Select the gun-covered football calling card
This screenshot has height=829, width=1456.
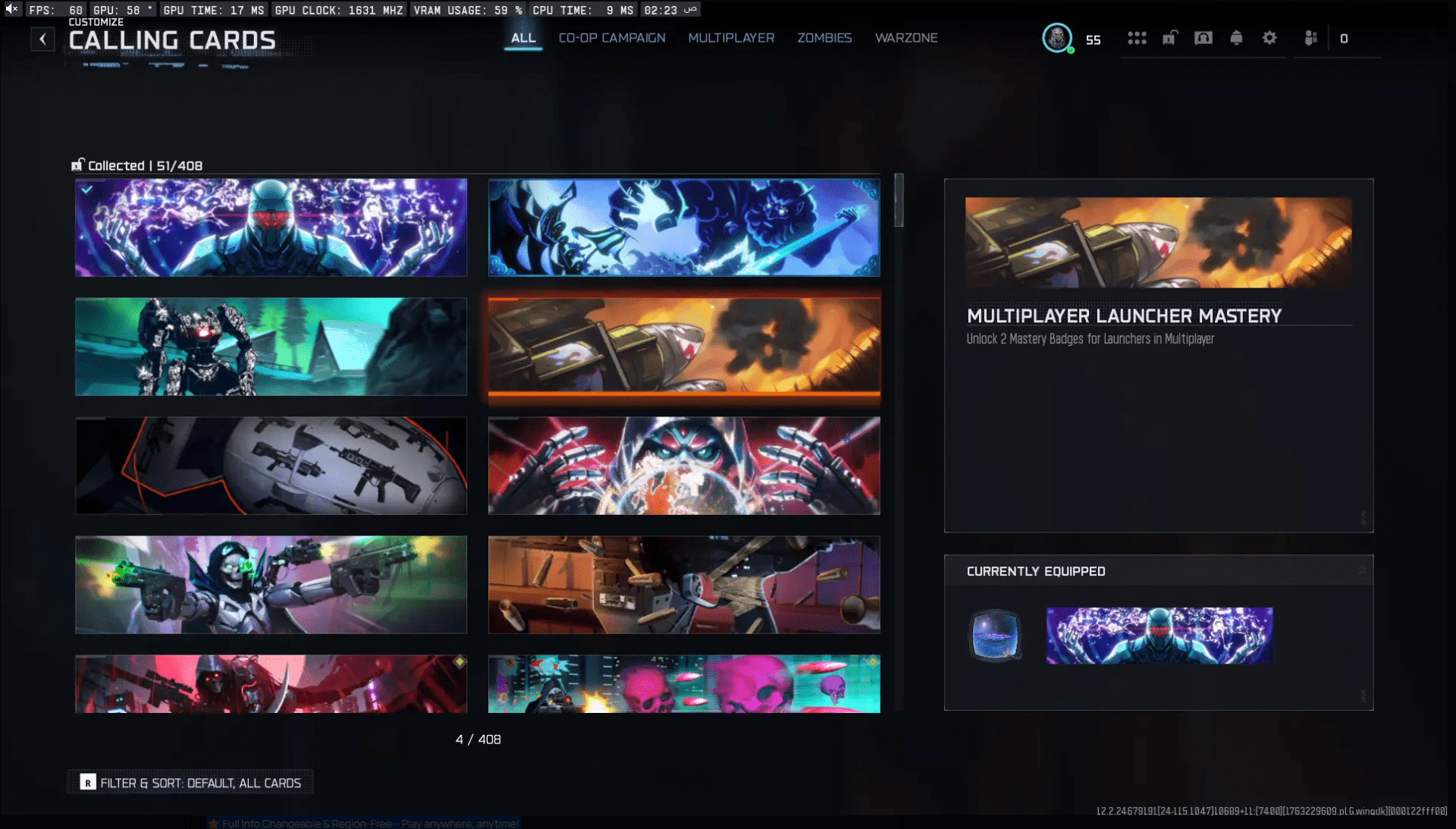tap(271, 466)
